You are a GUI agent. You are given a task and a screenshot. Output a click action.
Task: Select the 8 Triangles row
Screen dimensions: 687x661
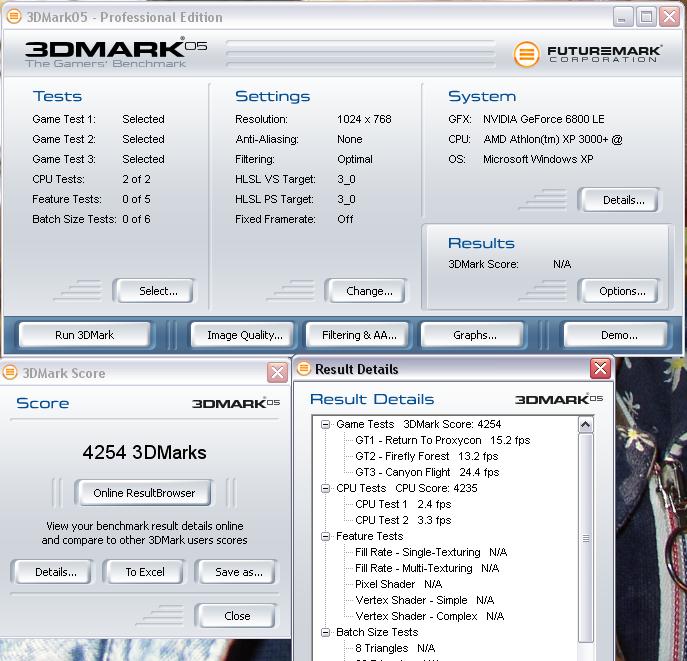pyautogui.click(x=395, y=648)
